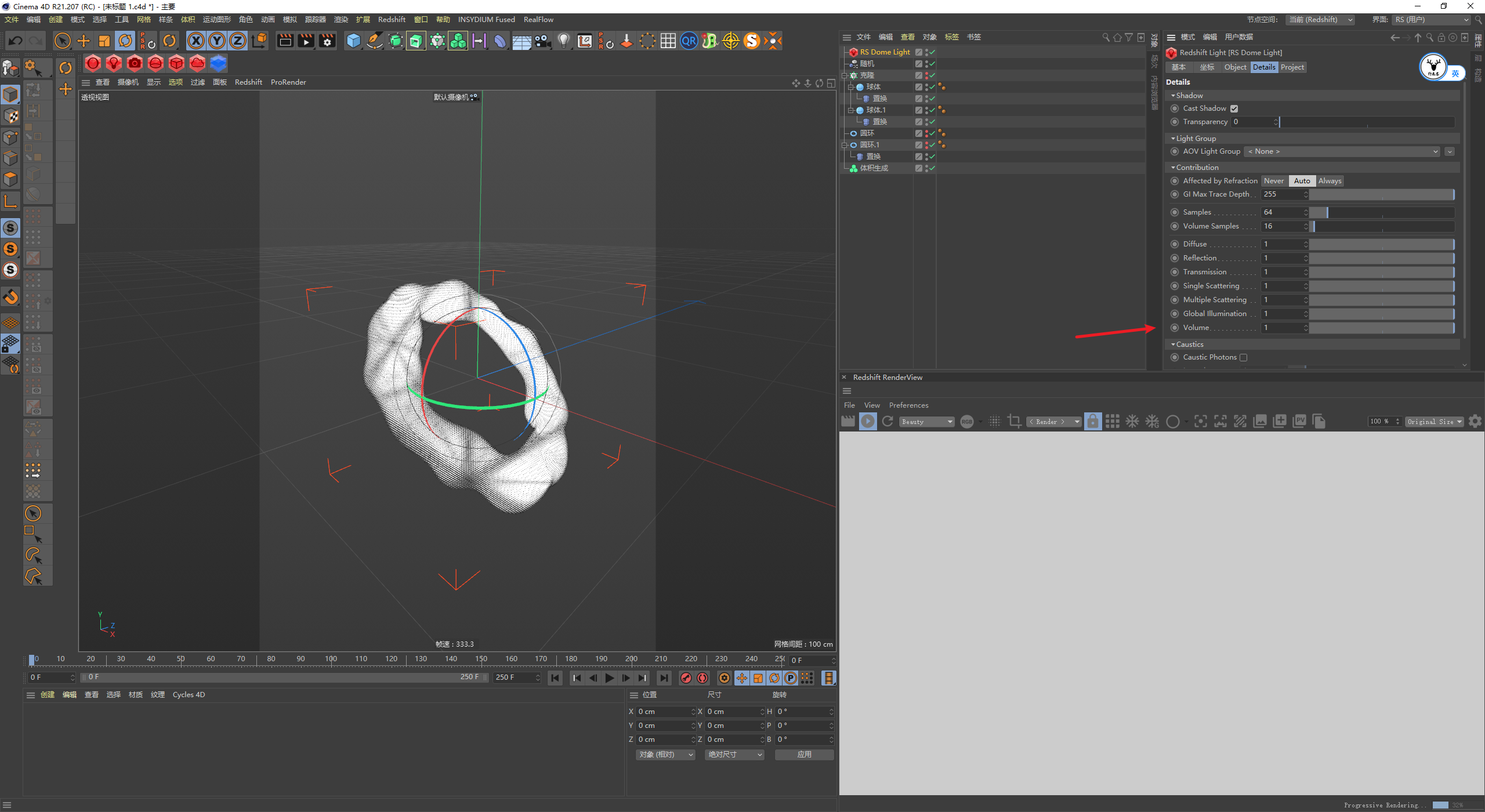Click the light bulb light icon

pos(563,41)
